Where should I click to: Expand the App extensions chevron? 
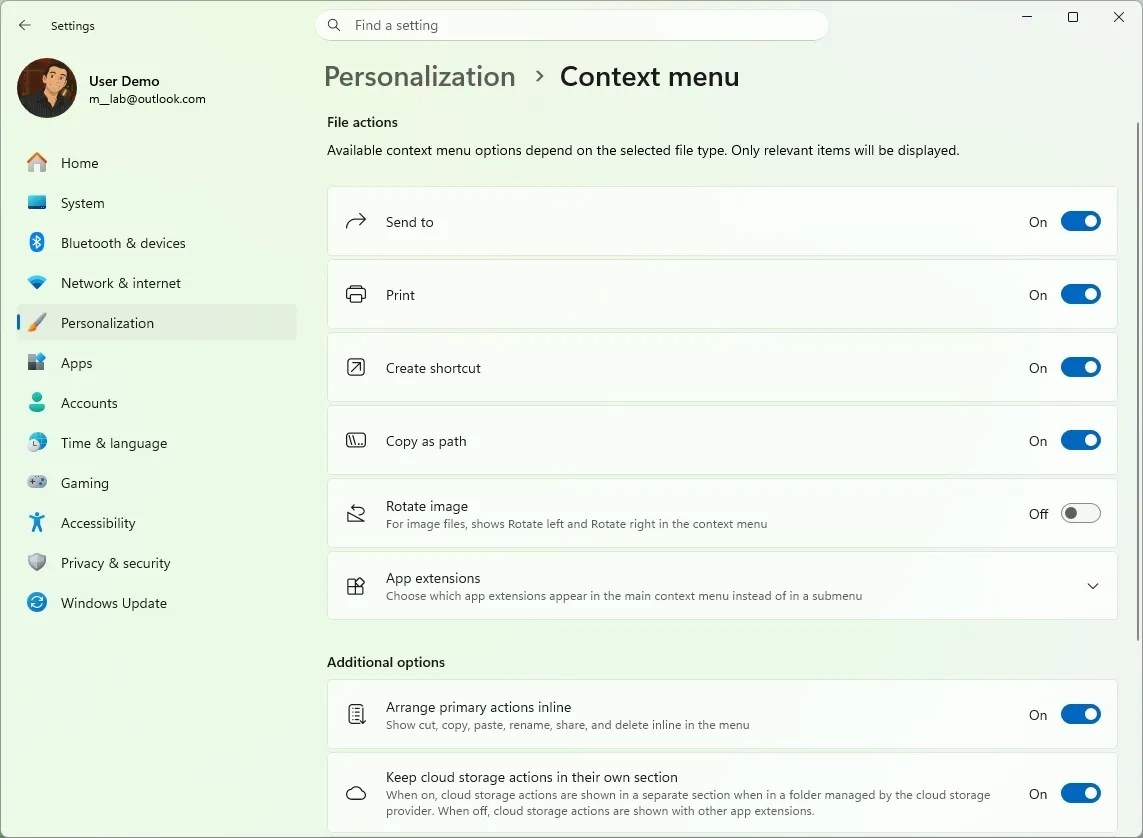(1093, 587)
